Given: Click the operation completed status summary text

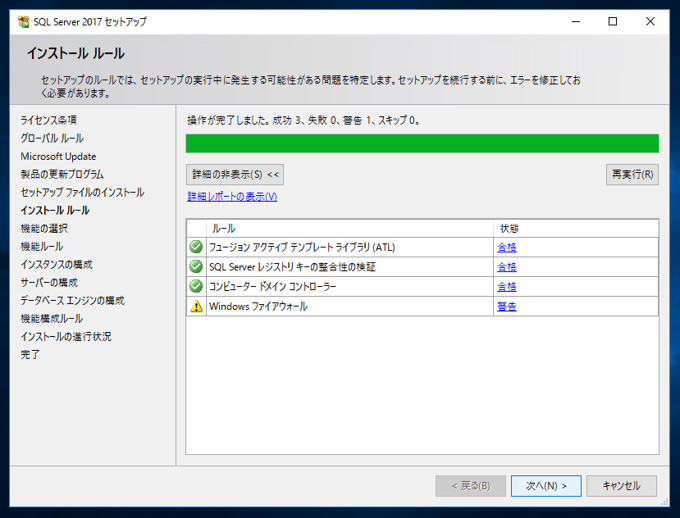Looking at the screenshot, I should 304,120.
